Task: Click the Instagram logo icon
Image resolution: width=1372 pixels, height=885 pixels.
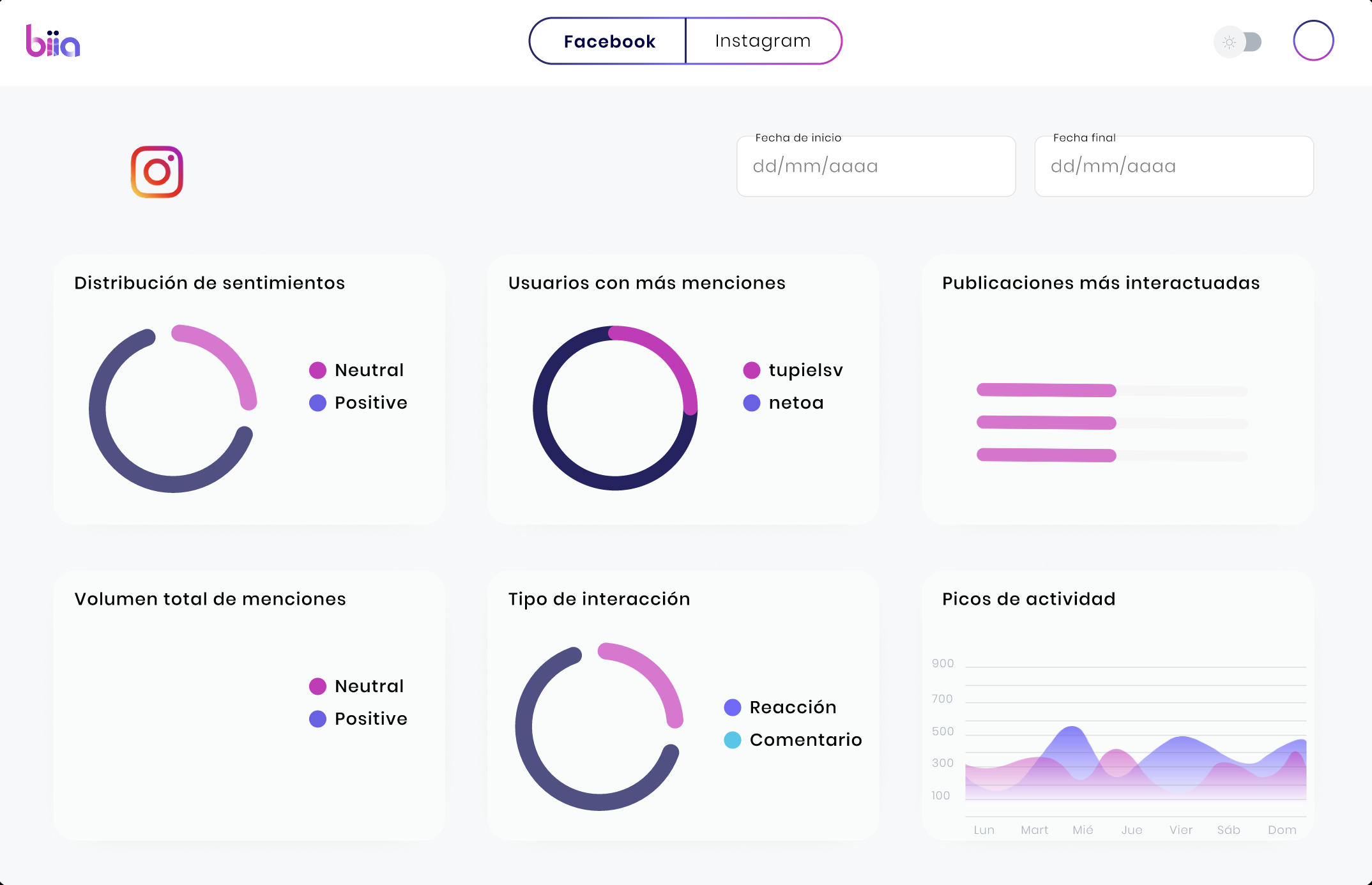Action: click(157, 172)
